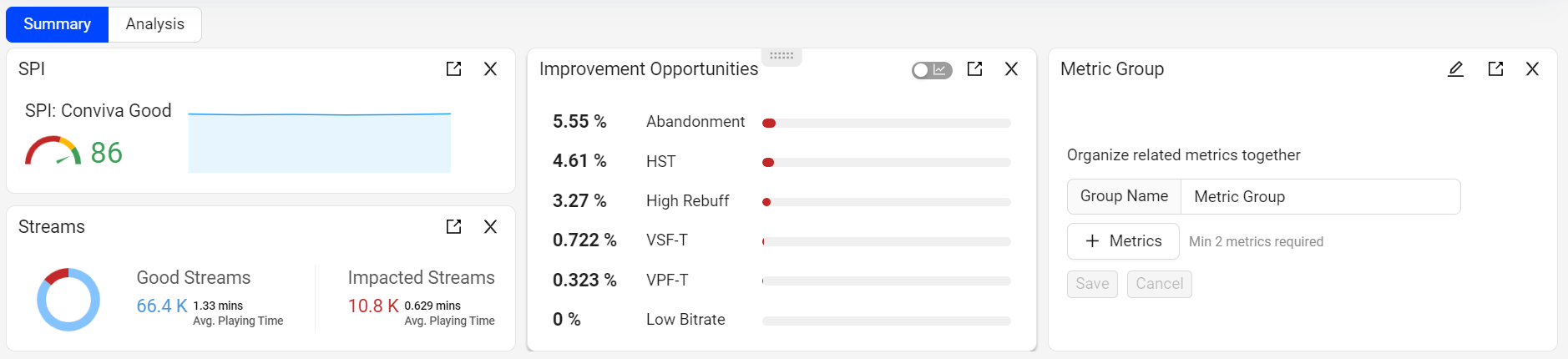The width and height of the screenshot is (1568, 359).
Task: Add metrics with the Metrics button
Action: coord(1123,241)
